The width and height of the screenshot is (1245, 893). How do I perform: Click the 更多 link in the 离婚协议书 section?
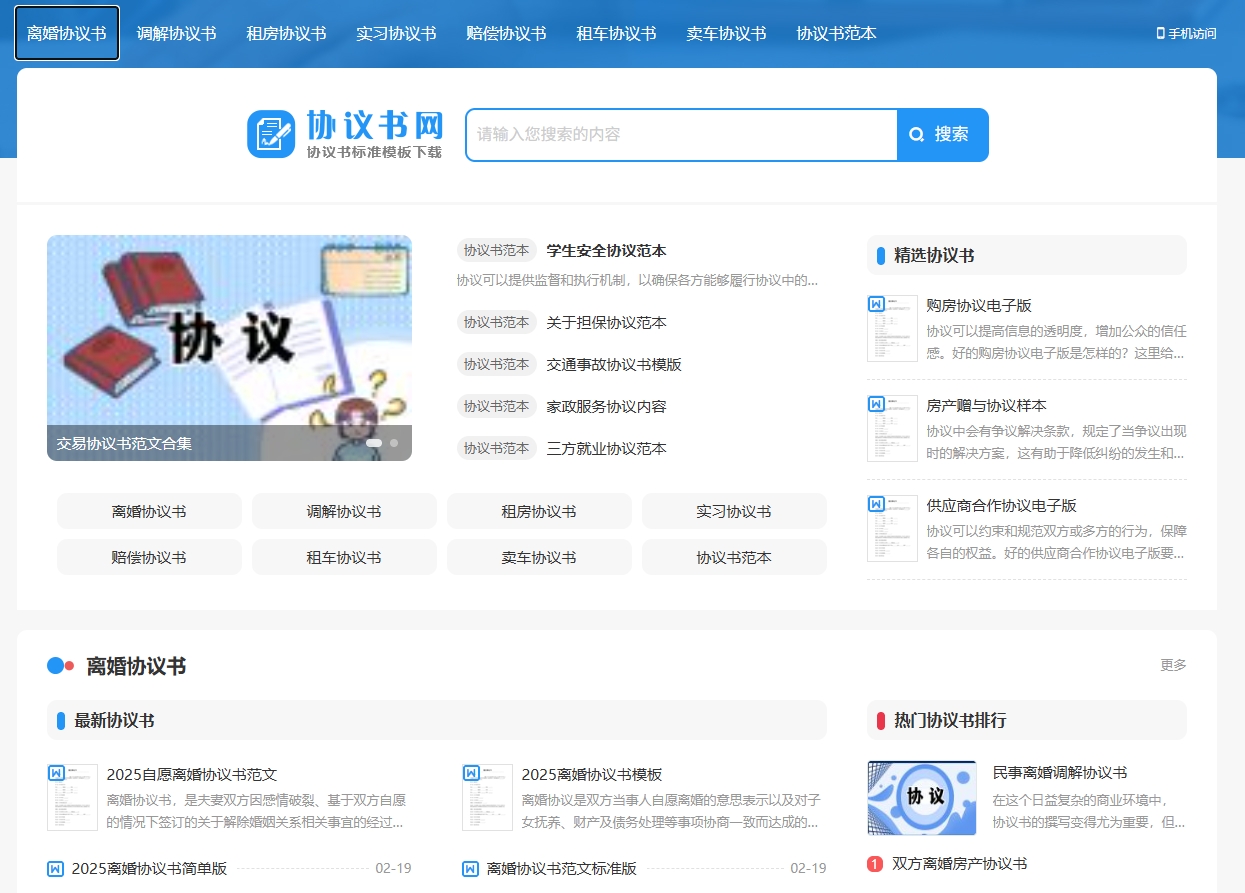[1171, 665]
